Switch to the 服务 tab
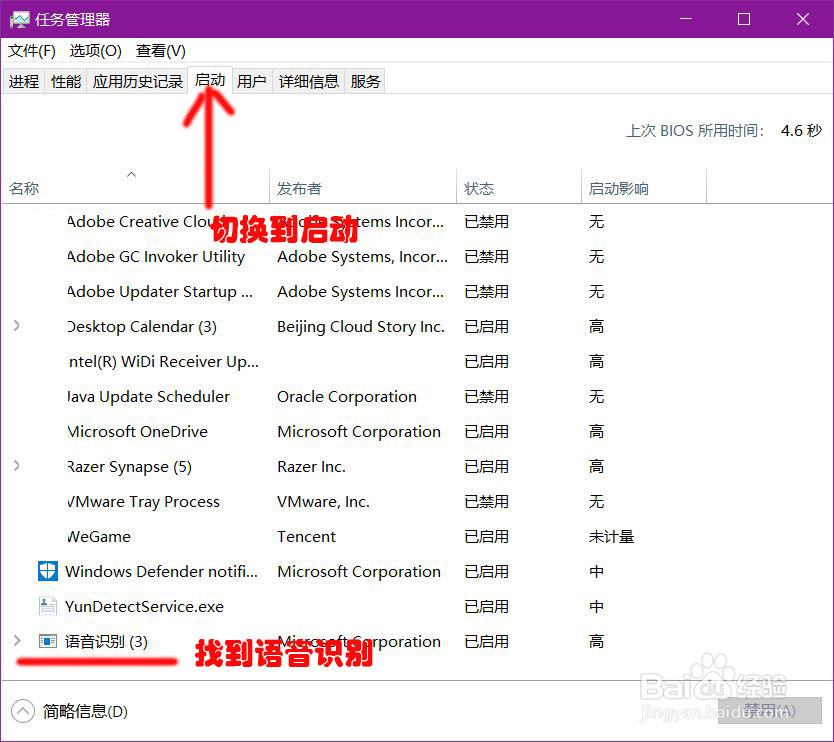834x742 pixels. (365, 81)
